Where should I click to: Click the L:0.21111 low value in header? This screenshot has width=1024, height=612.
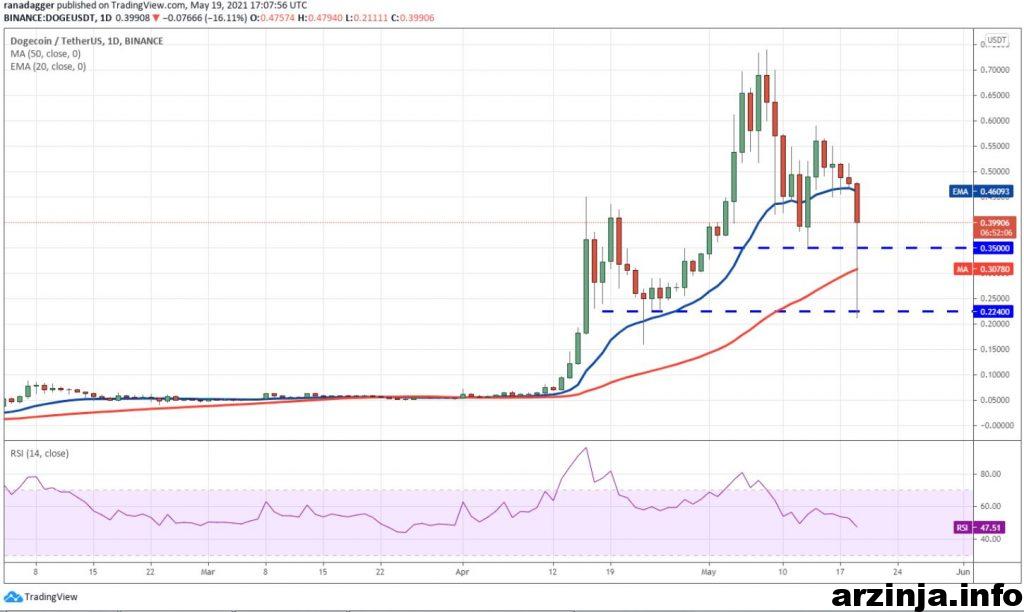[366, 18]
